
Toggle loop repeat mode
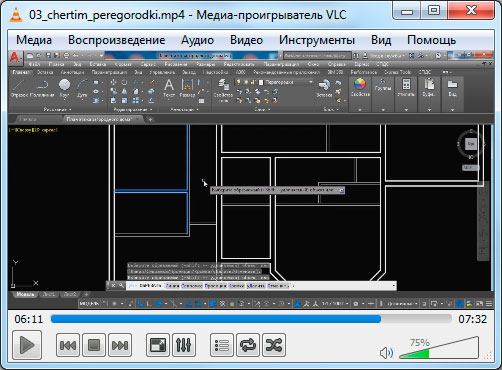[x=248, y=345]
